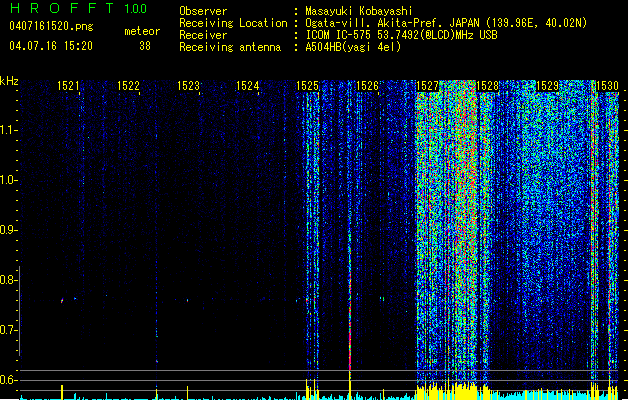
Task: Click the Ogata-vill. Akita-Pref. JAPAN location text
Action: click(x=392, y=23)
